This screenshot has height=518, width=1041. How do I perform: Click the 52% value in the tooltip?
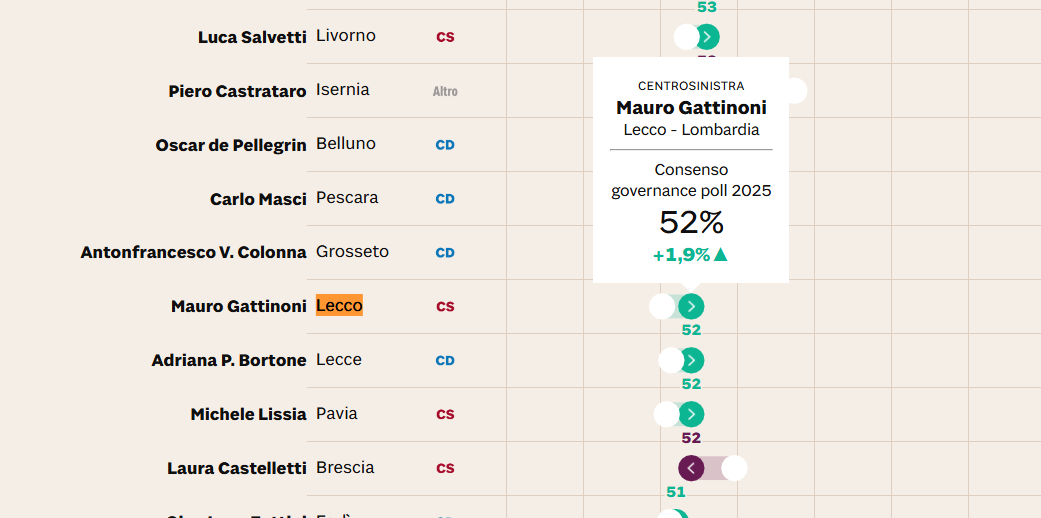691,223
